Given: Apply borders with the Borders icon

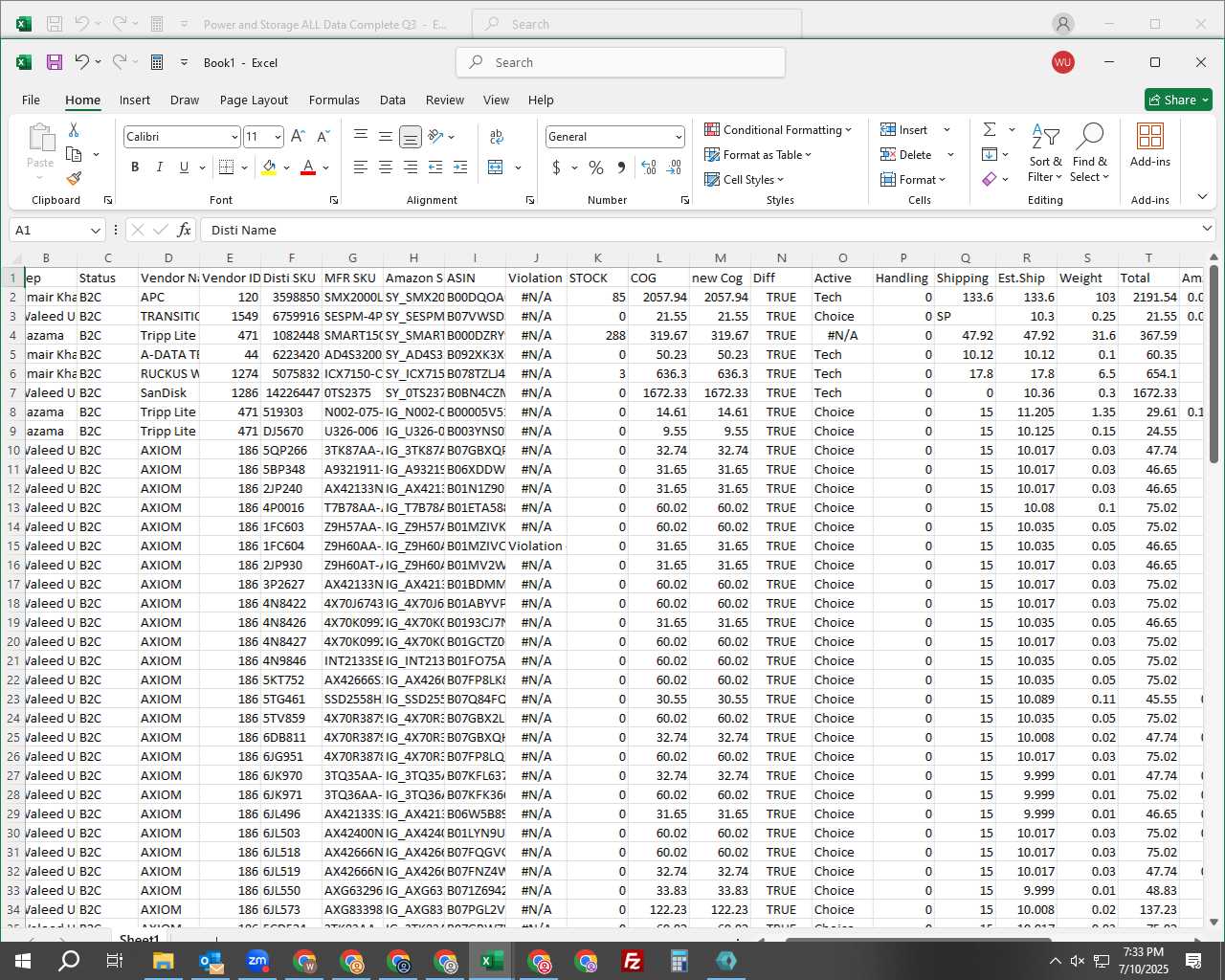Looking at the screenshot, I should (x=226, y=167).
